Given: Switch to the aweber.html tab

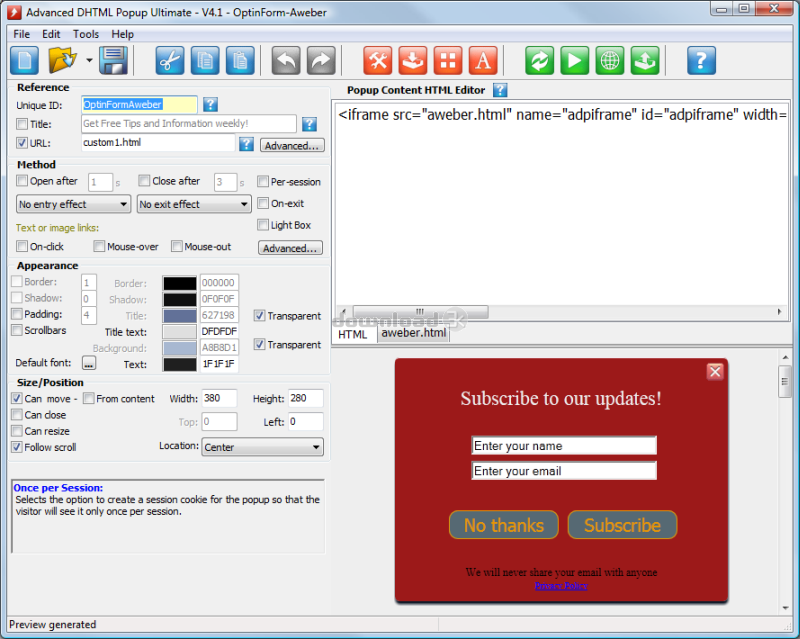Looking at the screenshot, I should tap(414, 333).
